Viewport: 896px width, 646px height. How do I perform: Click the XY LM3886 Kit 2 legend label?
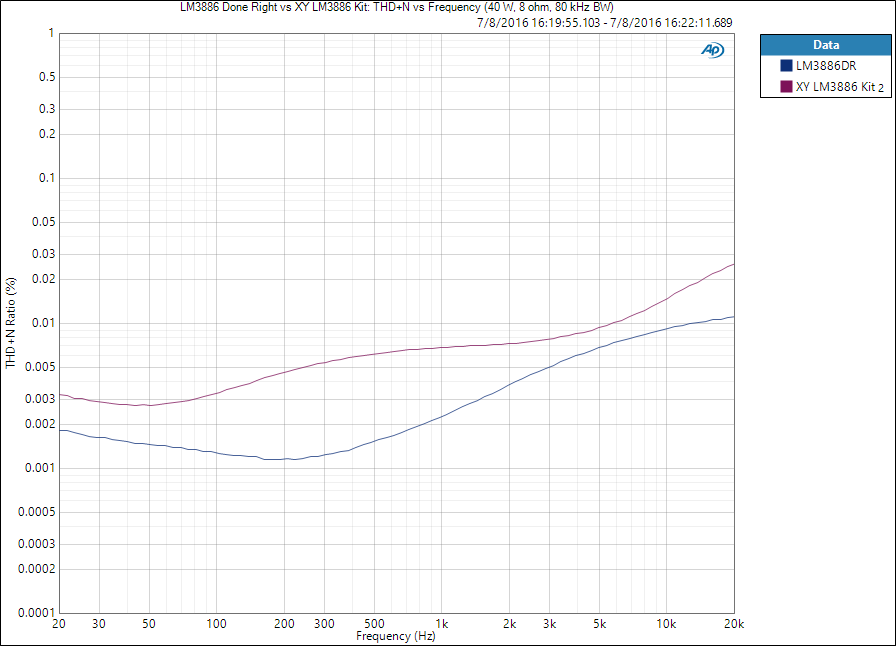coord(839,87)
